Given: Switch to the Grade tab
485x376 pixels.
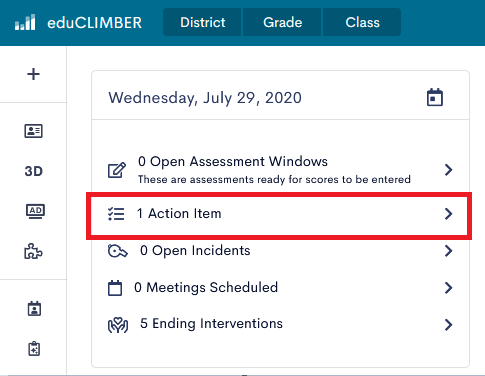Looking at the screenshot, I should [x=282, y=22].
